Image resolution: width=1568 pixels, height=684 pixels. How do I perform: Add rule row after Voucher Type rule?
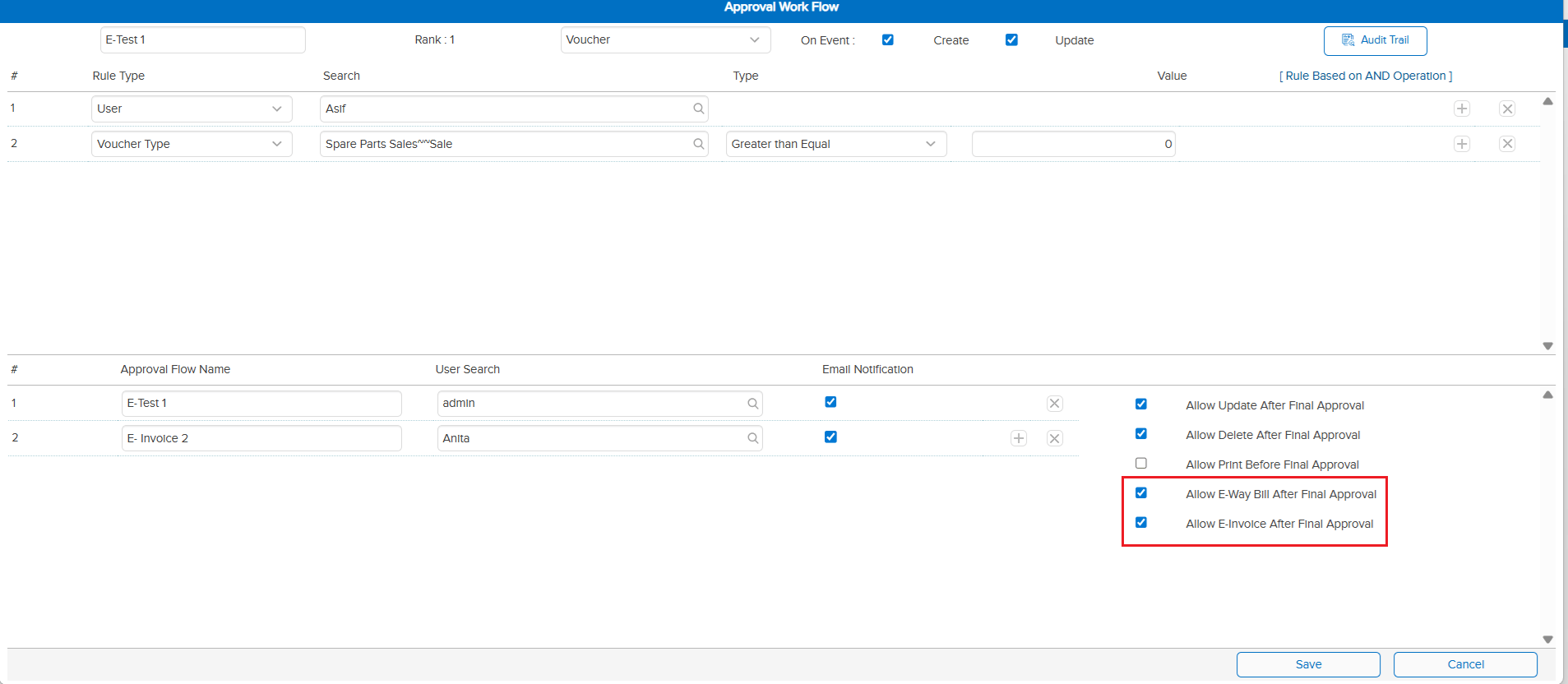pyautogui.click(x=1462, y=144)
